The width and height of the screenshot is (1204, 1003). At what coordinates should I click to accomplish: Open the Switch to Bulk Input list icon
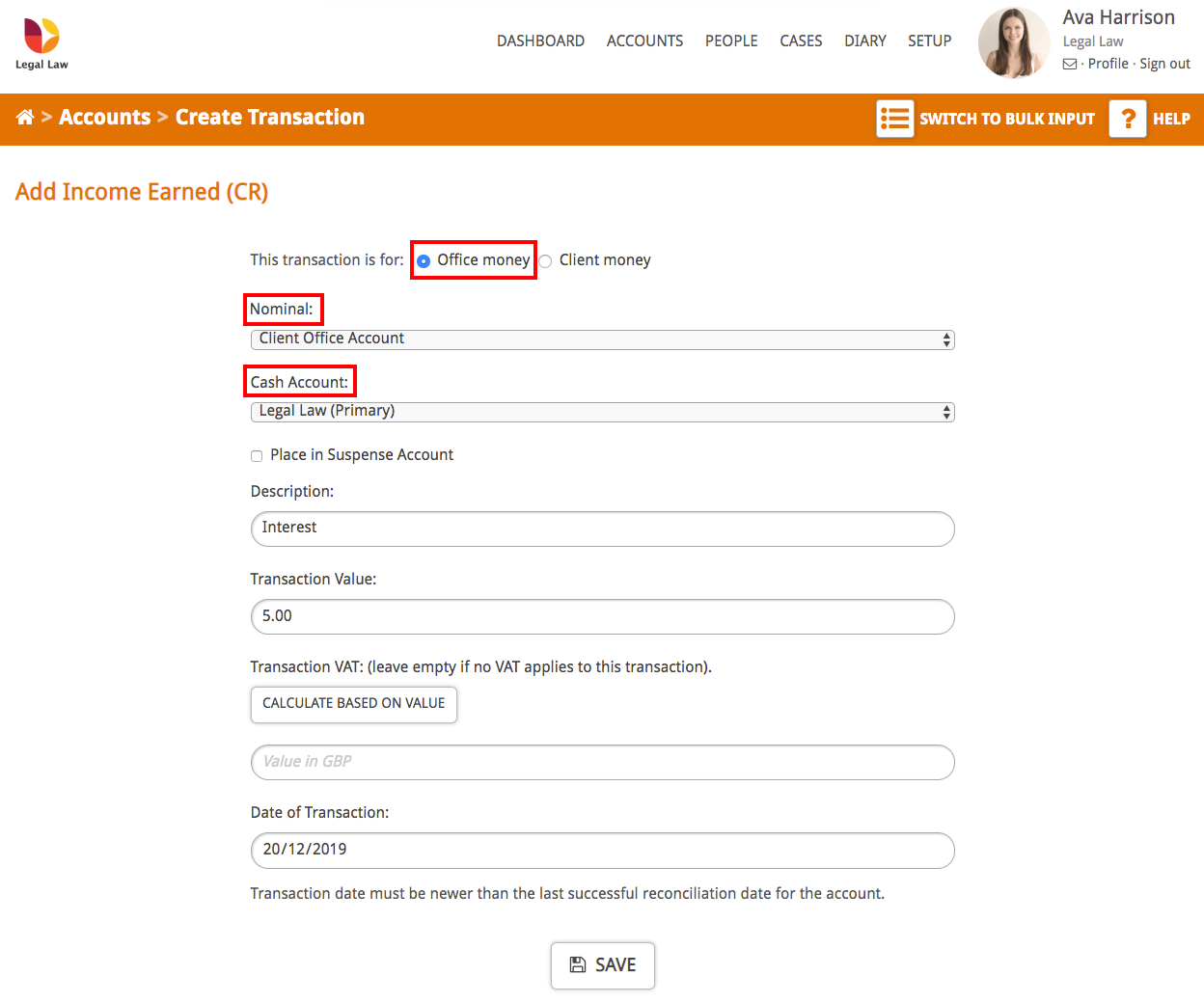pos(894,118)
